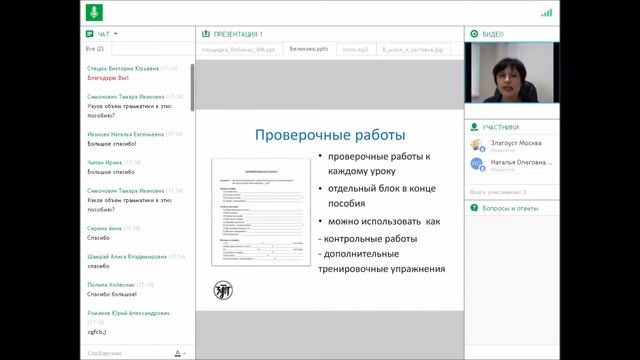Switch to the .jpg image file tab

click(413, 49)
